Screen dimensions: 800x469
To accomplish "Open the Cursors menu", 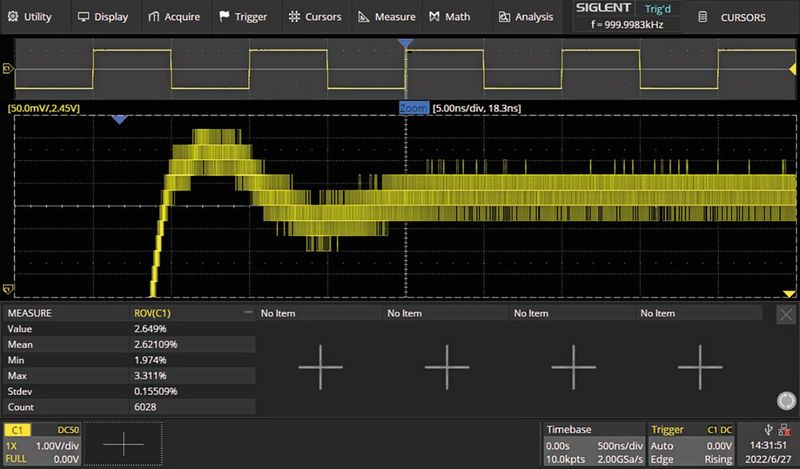I will pyautogui.click(x=315, y=17).
